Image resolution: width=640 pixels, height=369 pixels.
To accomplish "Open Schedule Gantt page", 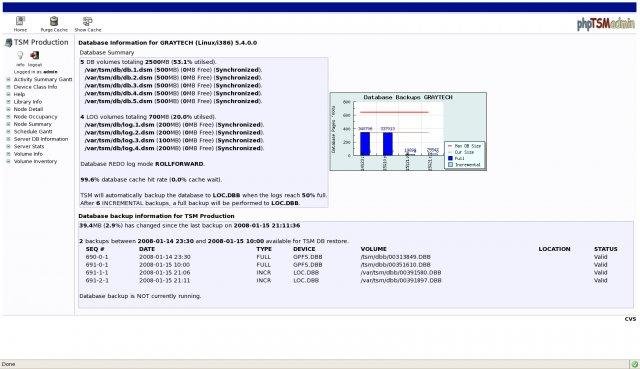I will (33, 131).
